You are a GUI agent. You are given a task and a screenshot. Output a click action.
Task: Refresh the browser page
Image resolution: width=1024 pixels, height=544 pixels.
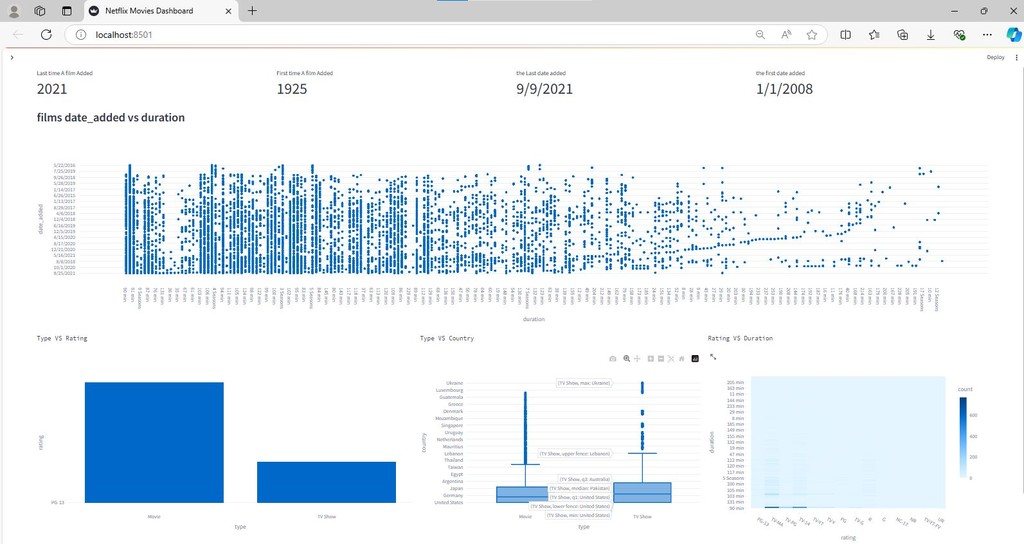point(46,35)
